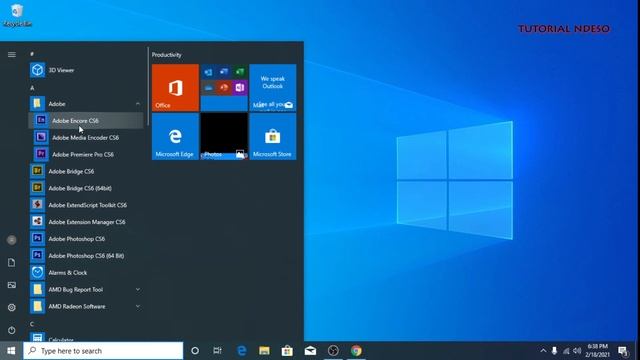The height and width of the screenshot is (360, 640).
Task: Open the Mail app on the taskbar
Action: pyautogui.click(x=310, y=351)
